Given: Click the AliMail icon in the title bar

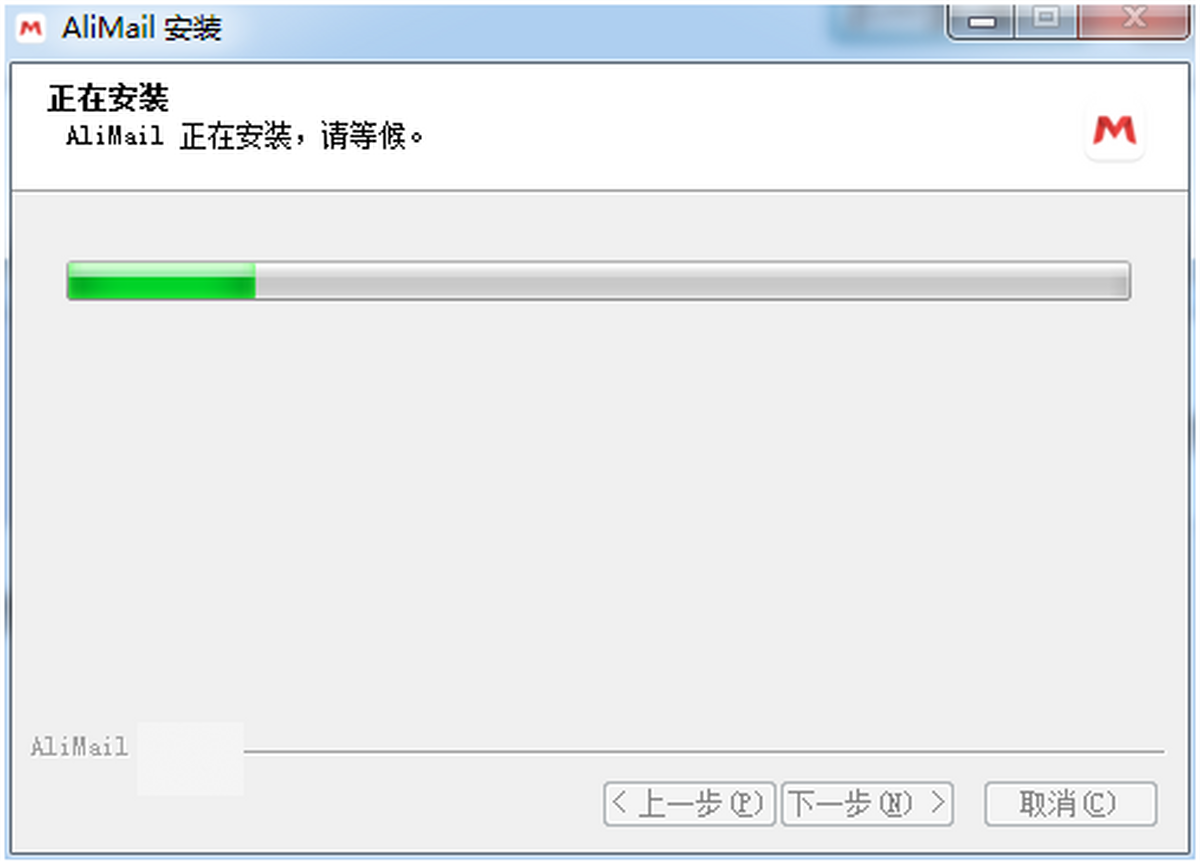Looking at the screenshot, I should [32, 28].
